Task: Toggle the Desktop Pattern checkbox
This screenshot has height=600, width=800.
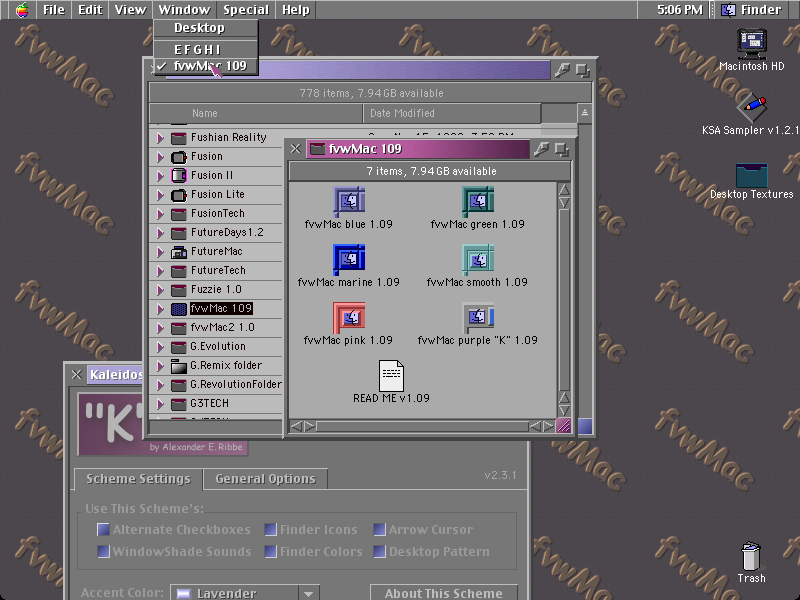Action: pyautogui.click(x=379, y=552)
